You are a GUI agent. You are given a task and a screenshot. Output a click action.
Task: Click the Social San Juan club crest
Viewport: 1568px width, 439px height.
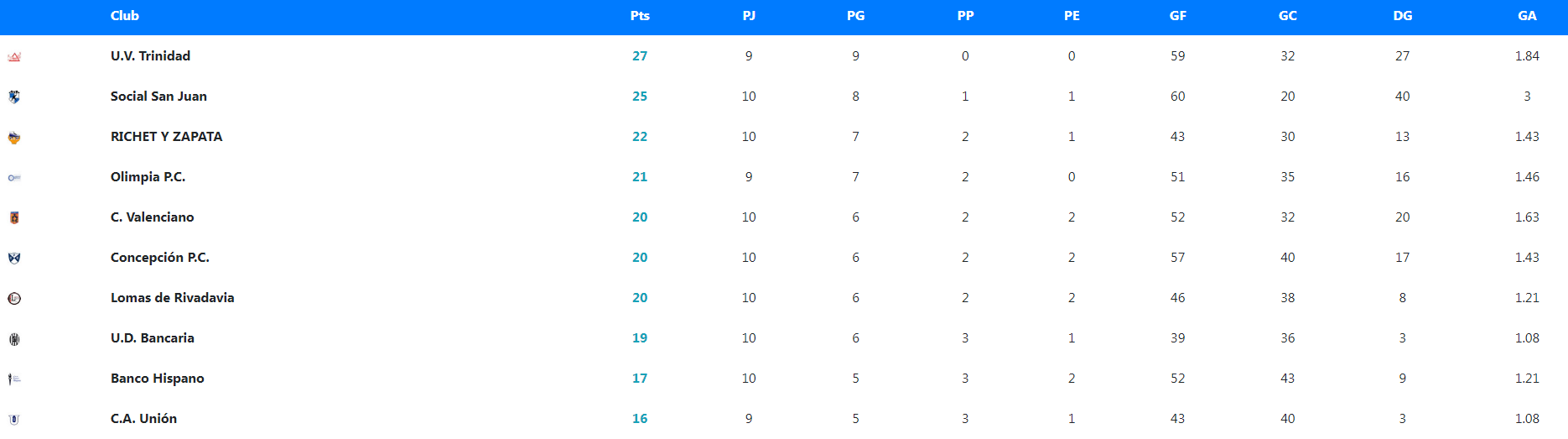[x=14, y=97]
